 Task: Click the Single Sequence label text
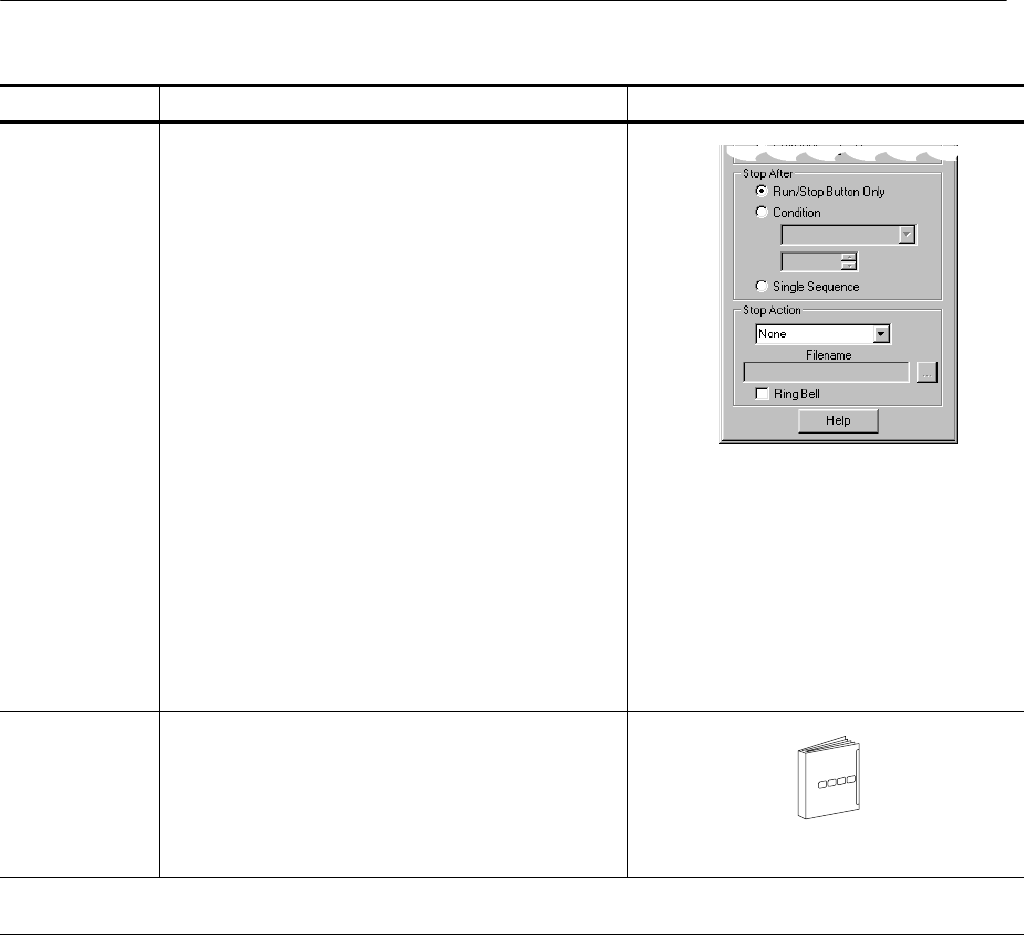click(x=816, y=287)
